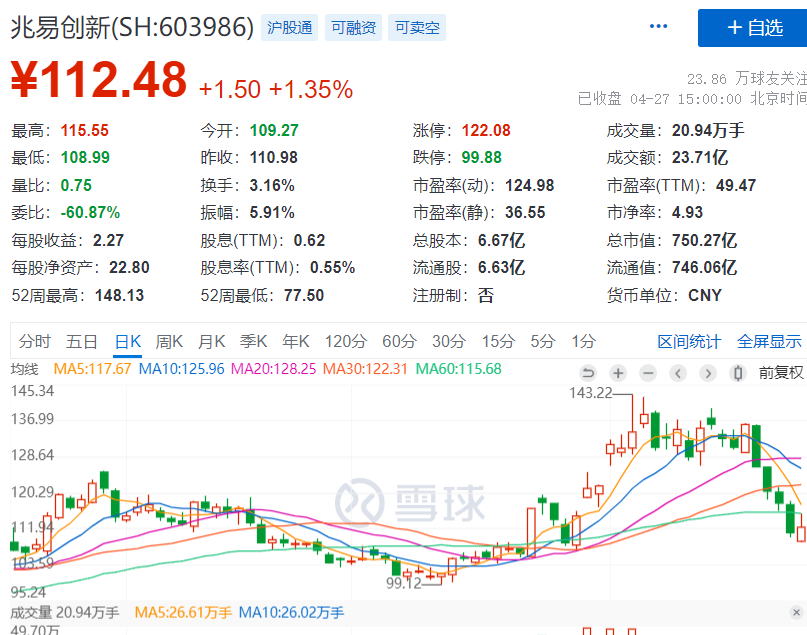Select the 周K weekly chart tab
807x635 pixels.
(x=169, y=341)
